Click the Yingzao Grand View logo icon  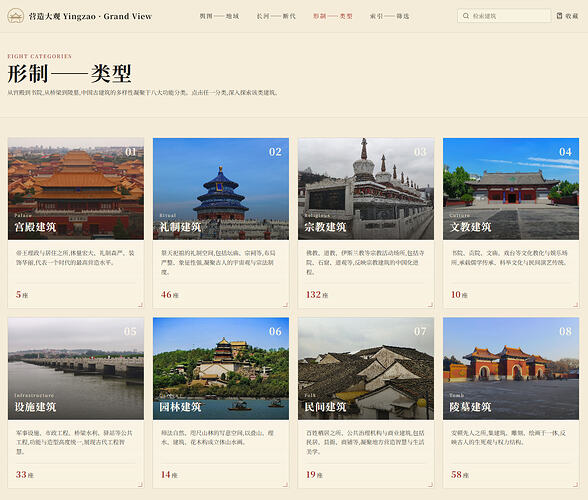click(x=15, y=16)
